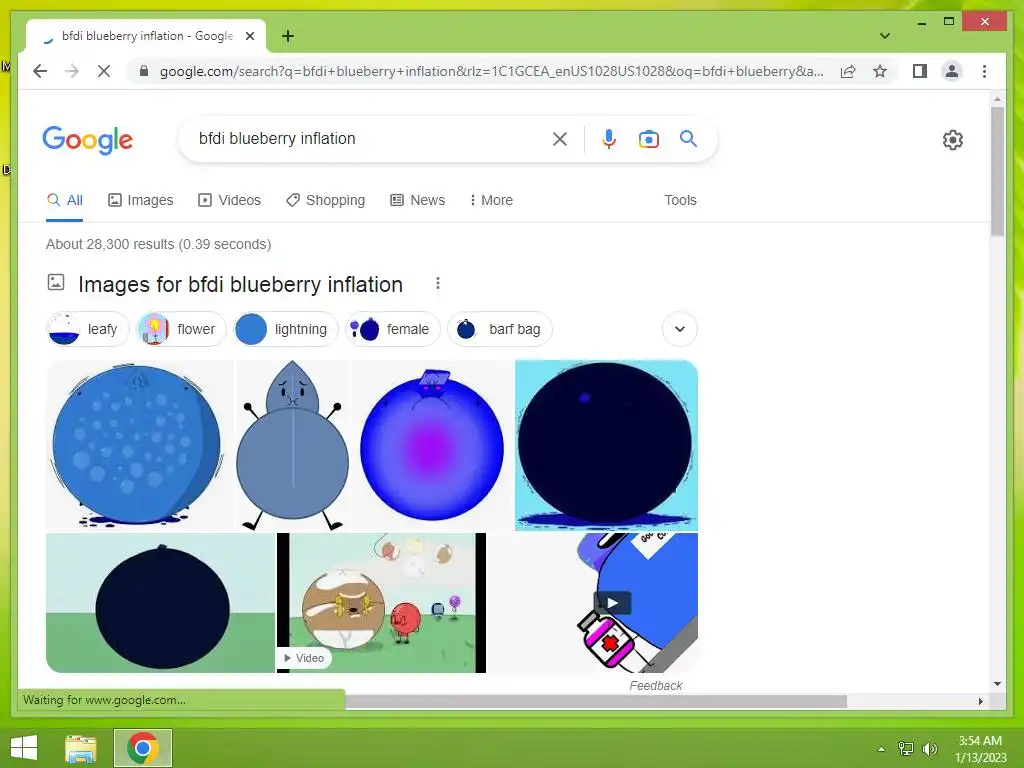This screenshot has width=1024, height=768.
Task: Switch to the Images tab
Action: [140, 200]
